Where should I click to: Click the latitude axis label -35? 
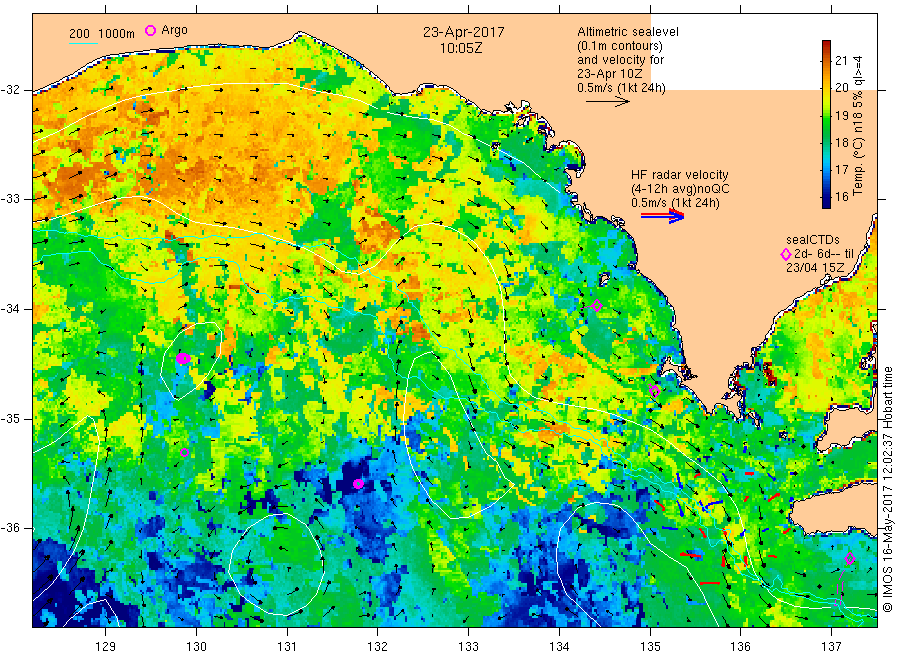coord(10,418)
